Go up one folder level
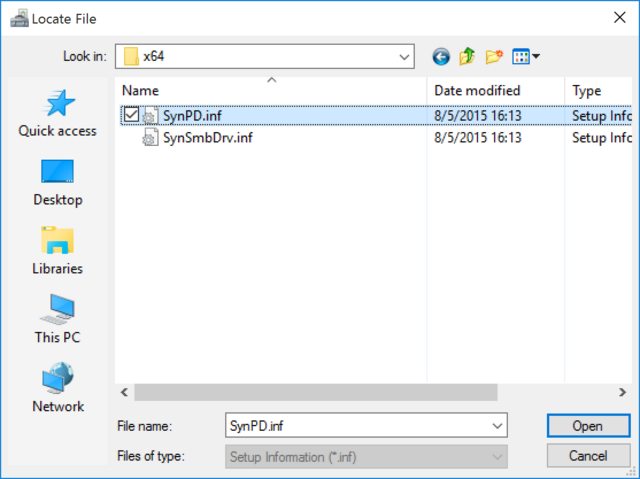The image size is (640, 479). click(x=467, y=56)
